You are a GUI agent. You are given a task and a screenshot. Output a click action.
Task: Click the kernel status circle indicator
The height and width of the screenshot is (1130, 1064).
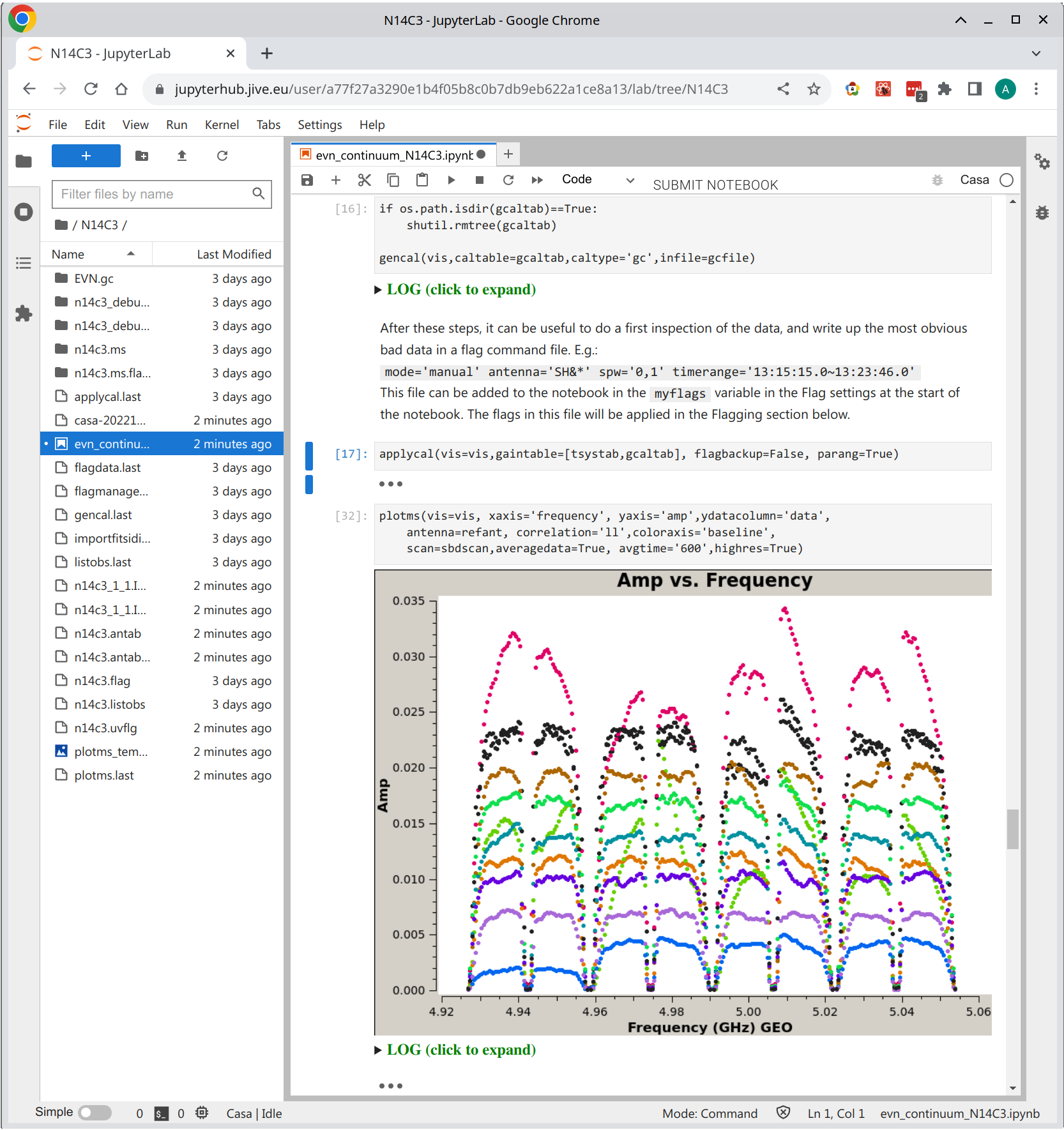pyautogui.click(x=1007, y=180)
